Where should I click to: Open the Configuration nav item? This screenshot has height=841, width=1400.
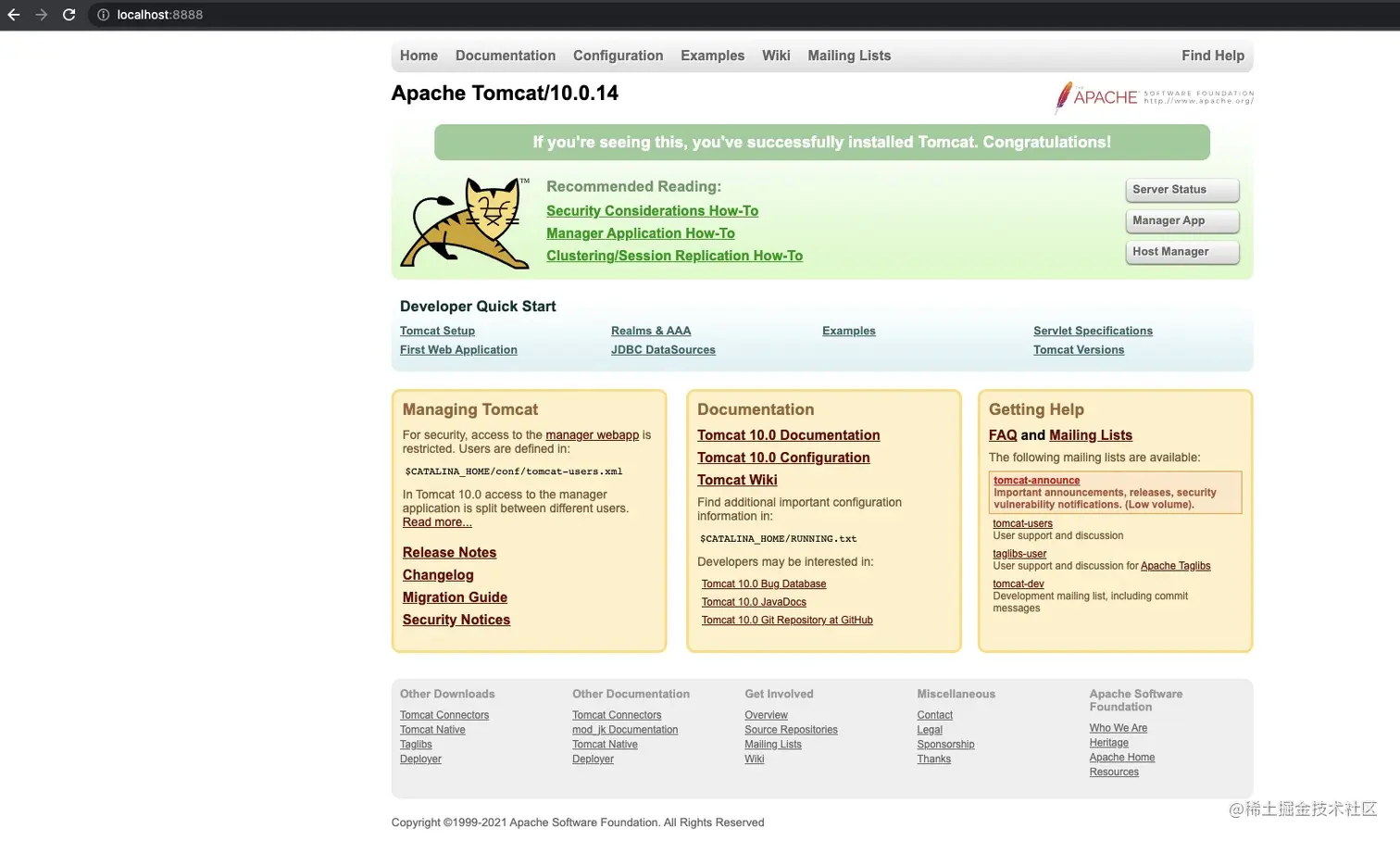coord(618,56)
